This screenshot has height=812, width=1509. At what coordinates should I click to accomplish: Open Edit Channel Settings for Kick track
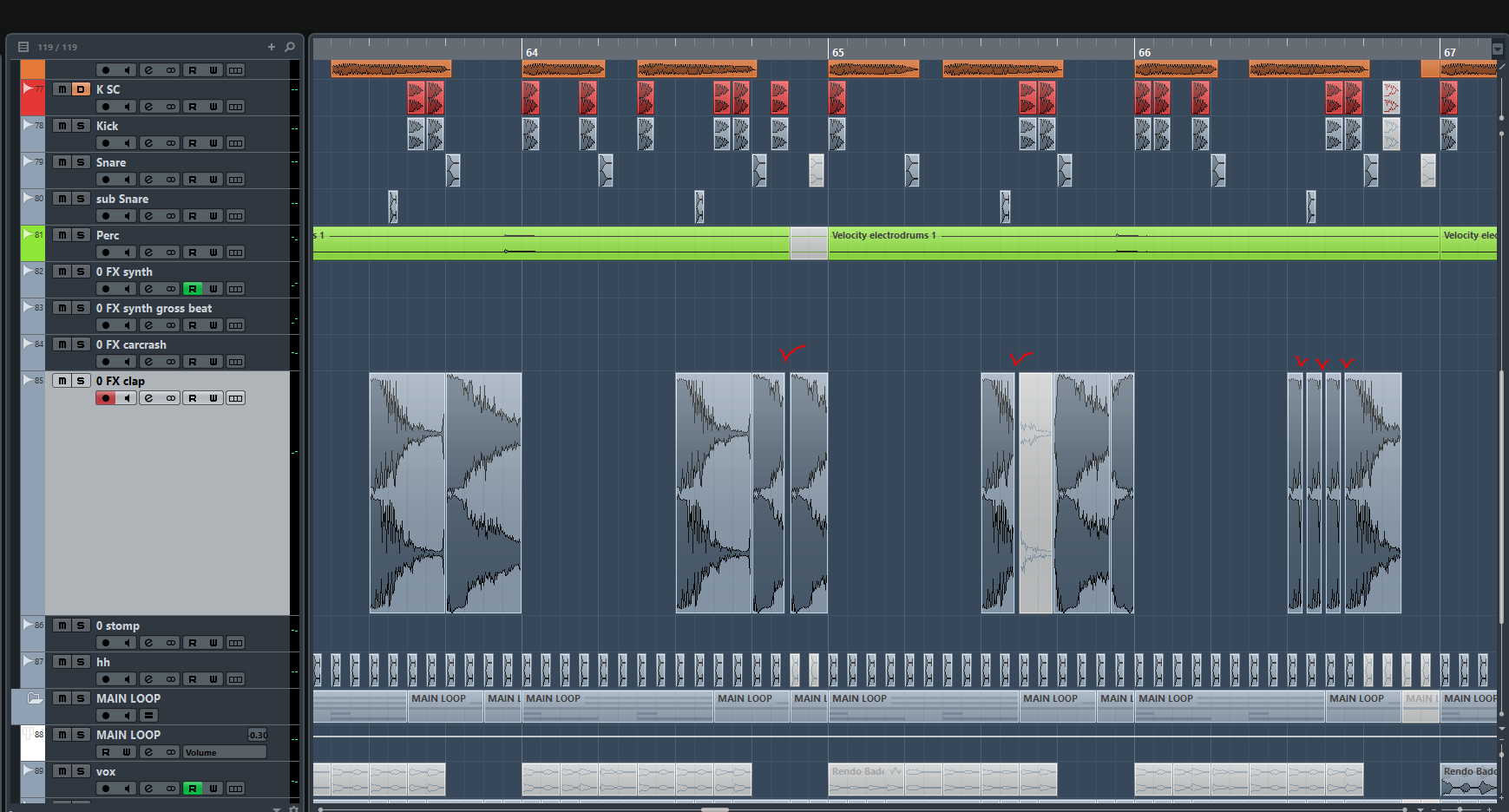tap(148, 143)
